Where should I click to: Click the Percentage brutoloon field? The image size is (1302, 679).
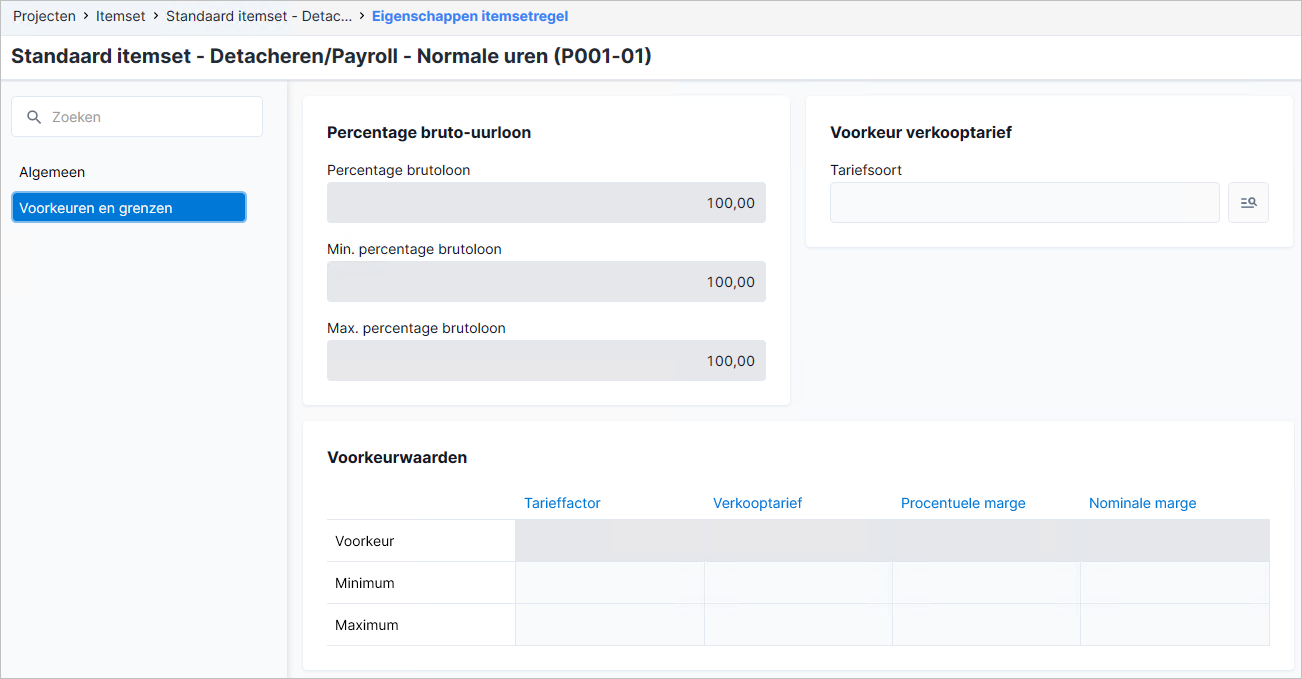[546, 202]
